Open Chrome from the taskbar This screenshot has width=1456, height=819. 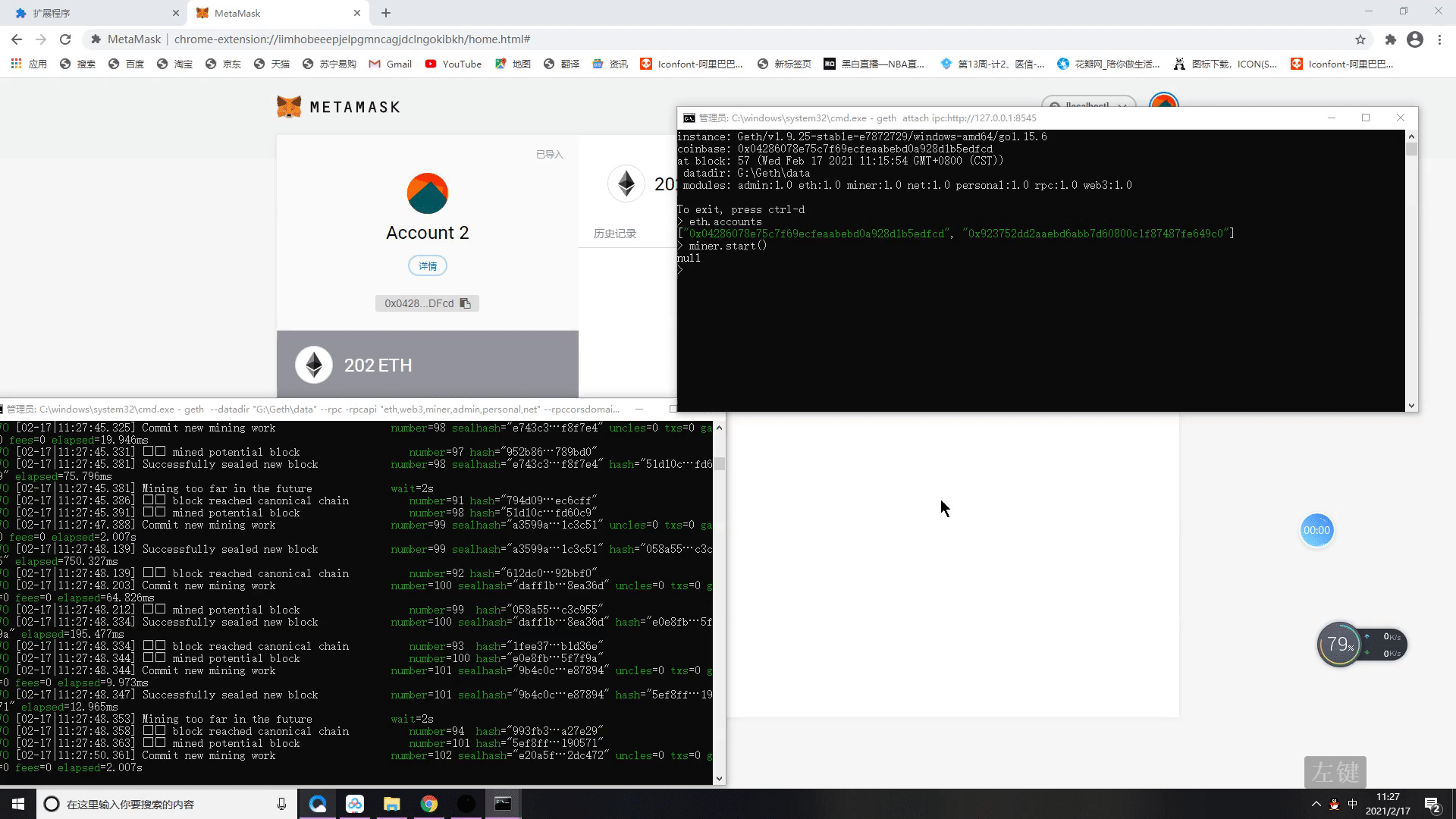pyautogui.click(x=429, y=804)
